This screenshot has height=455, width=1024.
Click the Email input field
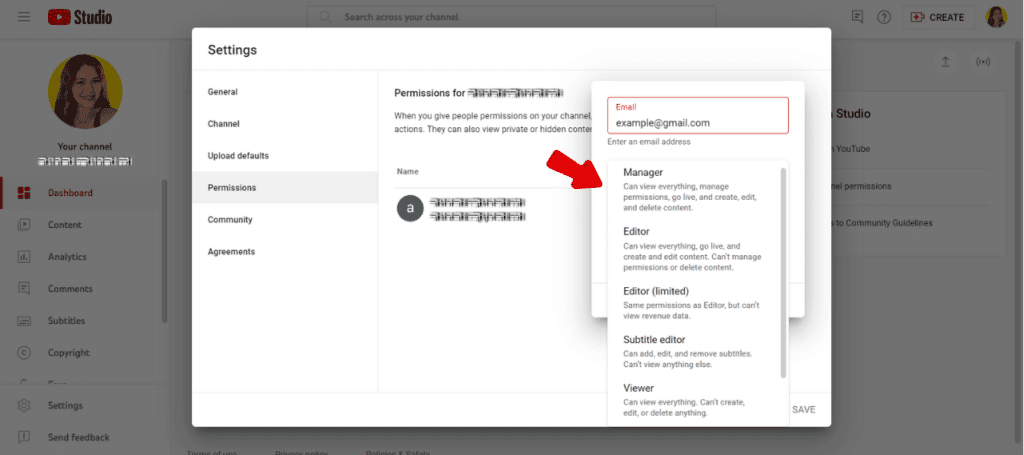pos(697,123)
